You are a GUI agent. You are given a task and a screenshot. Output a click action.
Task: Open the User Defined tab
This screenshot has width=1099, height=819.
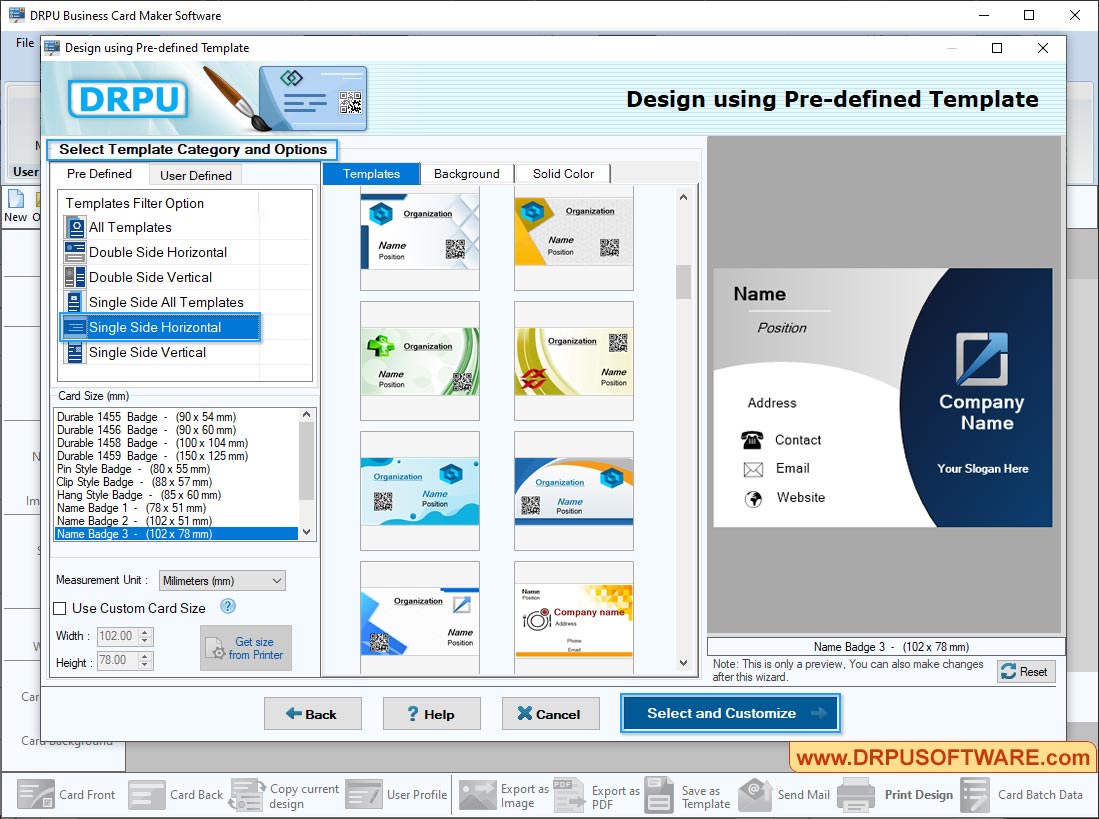click(x=195, y=175)
